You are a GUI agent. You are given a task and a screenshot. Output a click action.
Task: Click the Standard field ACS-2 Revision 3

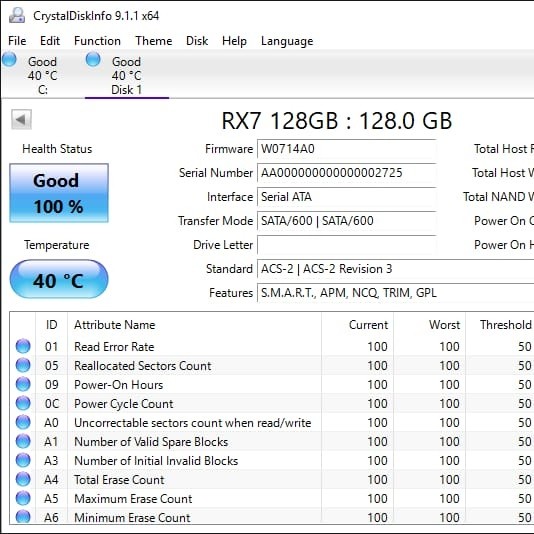[x=395, y=269]
